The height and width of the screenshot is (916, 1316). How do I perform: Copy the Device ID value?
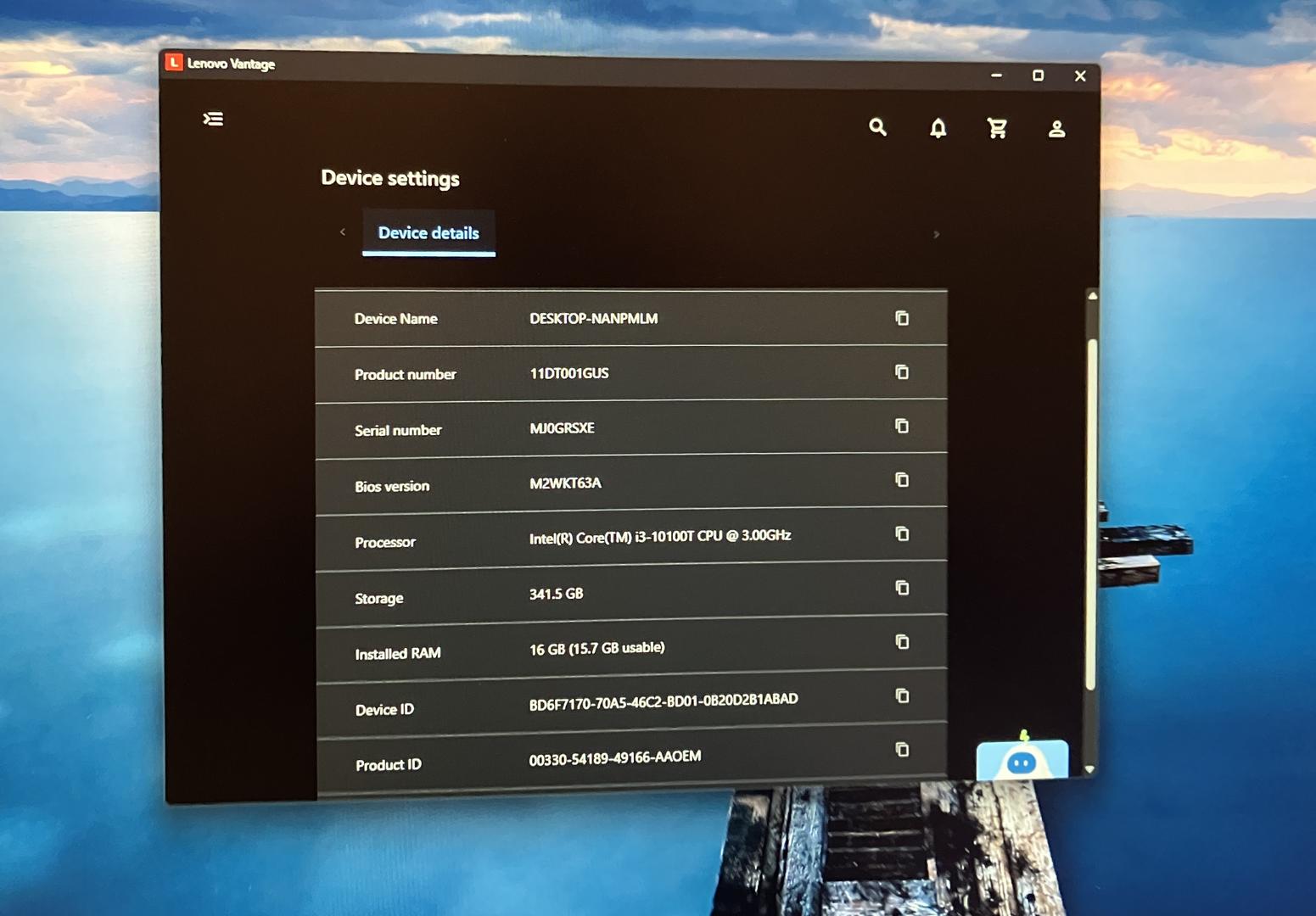coord(902,696)
